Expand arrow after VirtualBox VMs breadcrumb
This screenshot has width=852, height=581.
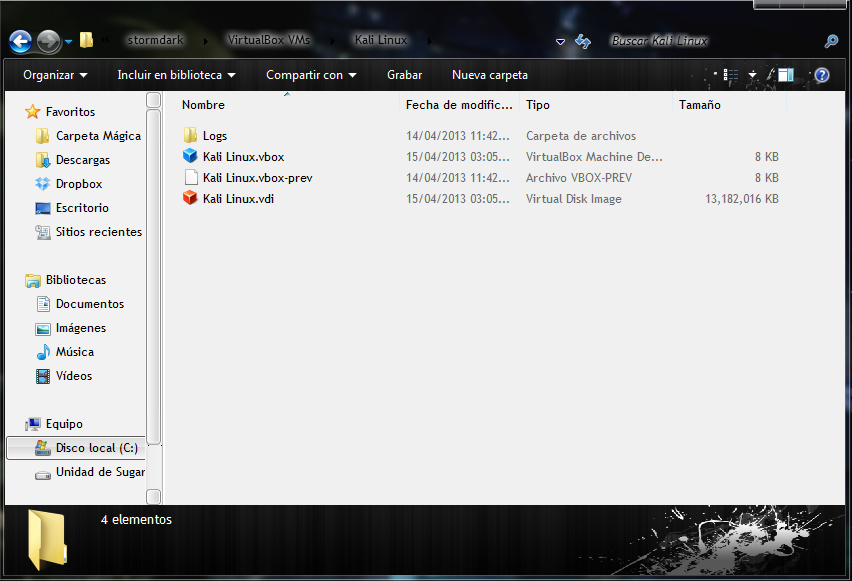pyautogui.click(x=333, y=41)
